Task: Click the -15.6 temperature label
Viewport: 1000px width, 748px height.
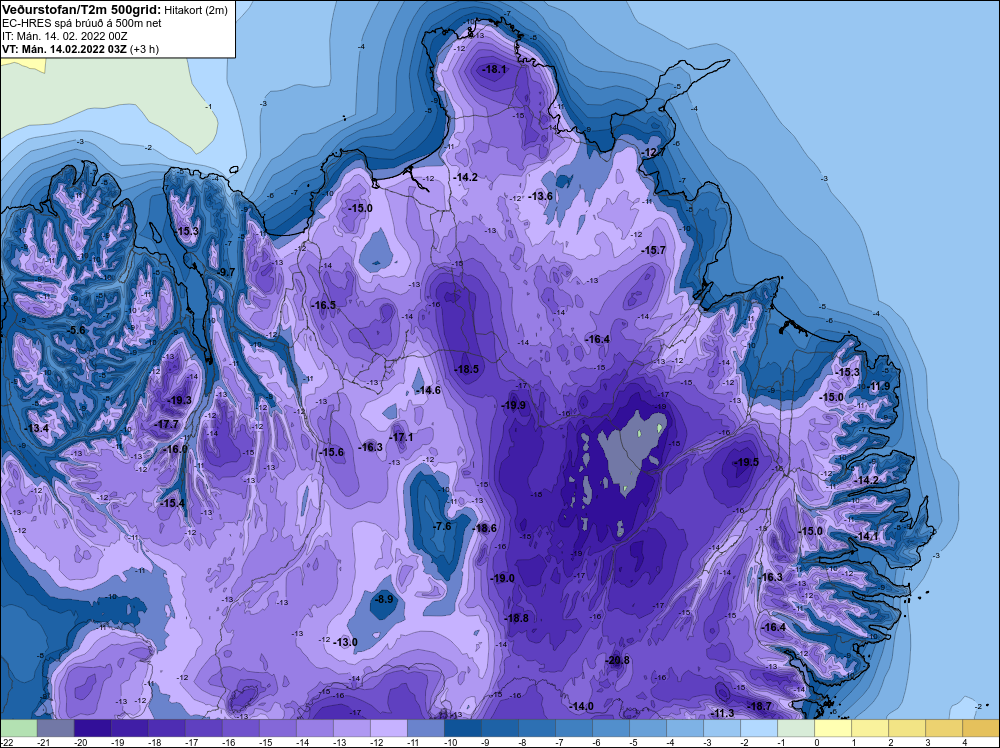Action: [332, 452]
